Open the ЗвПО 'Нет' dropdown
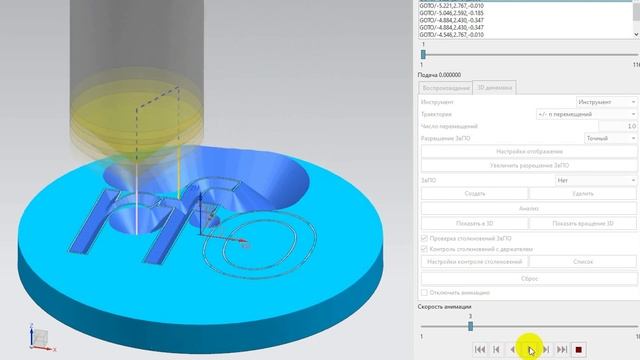Viewport: 640px width, 360px height. tap(596, 180)
